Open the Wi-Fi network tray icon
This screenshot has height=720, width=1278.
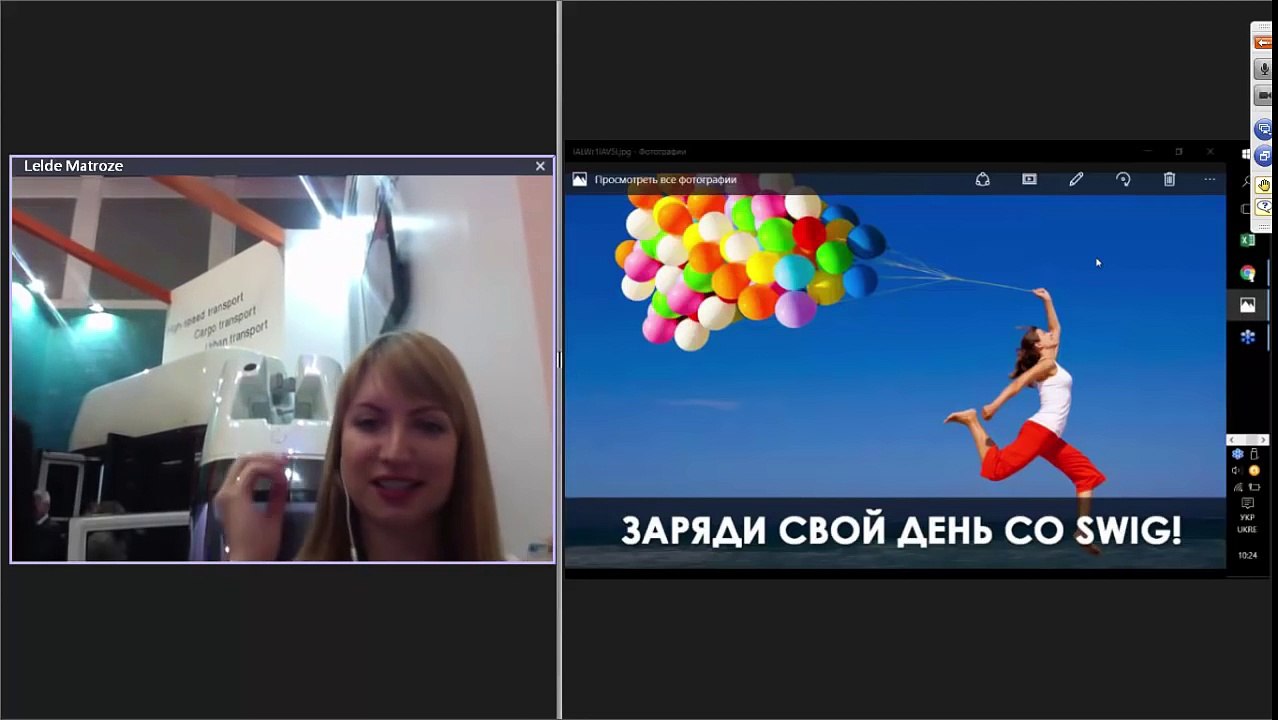(x=1237, y=487)
